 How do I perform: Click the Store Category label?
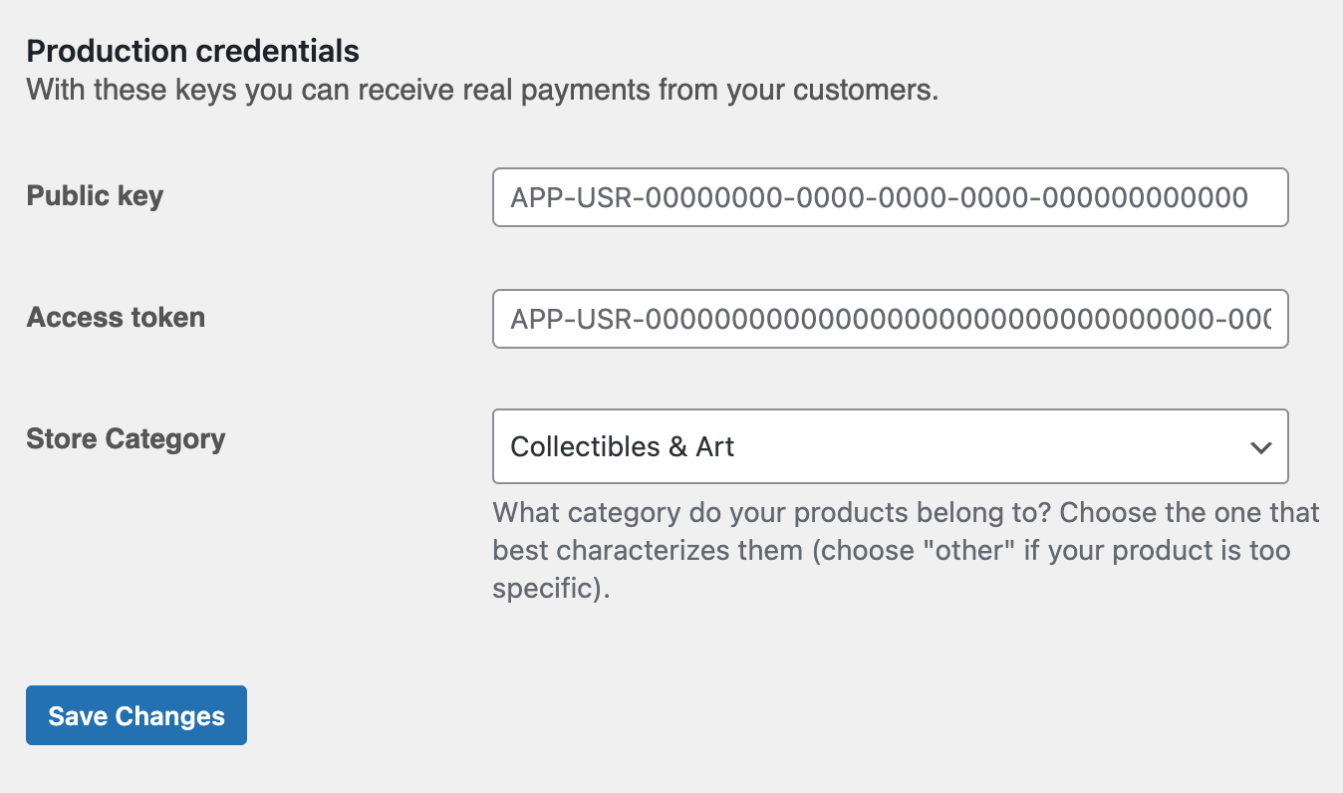125,438
